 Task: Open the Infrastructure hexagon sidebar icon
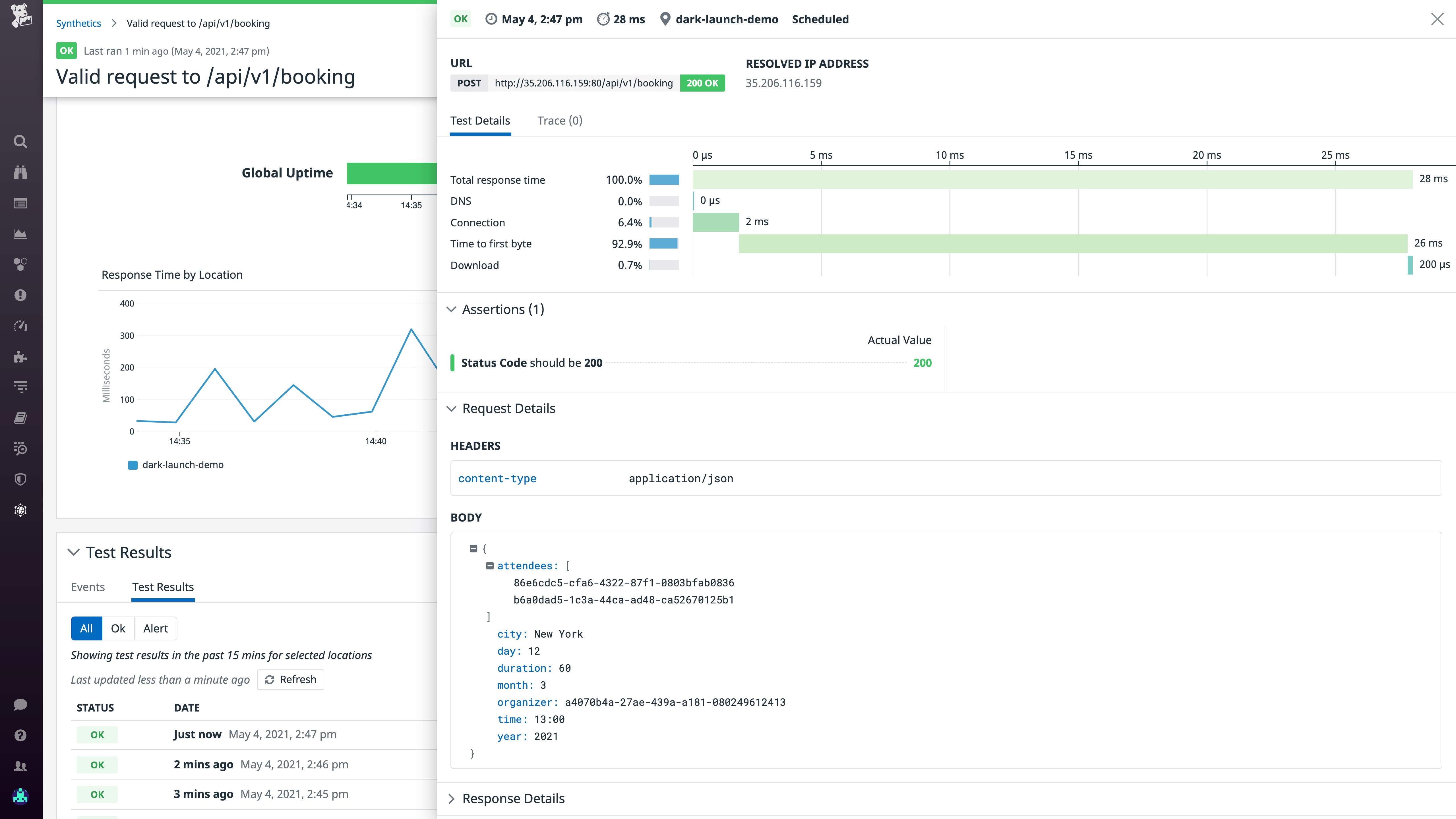coord(21,264)
